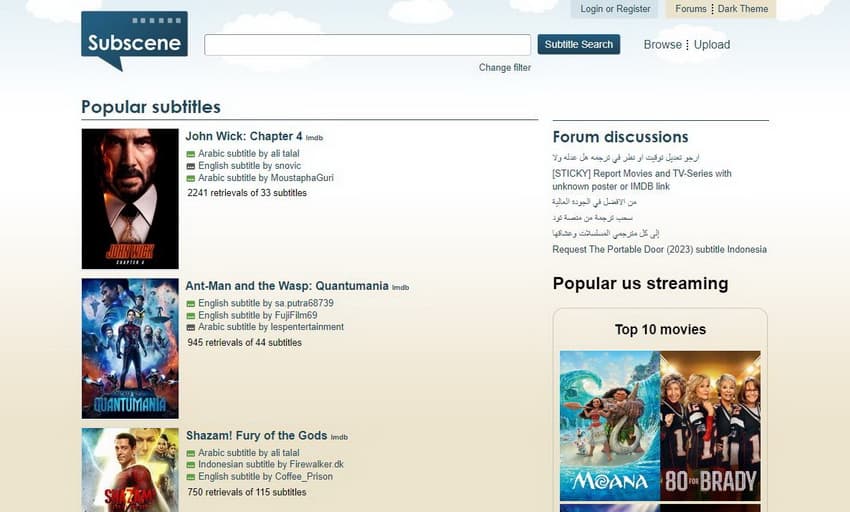Open the 80 for Brady poster
Screen dimensions: 850x512
click(710, 426)
